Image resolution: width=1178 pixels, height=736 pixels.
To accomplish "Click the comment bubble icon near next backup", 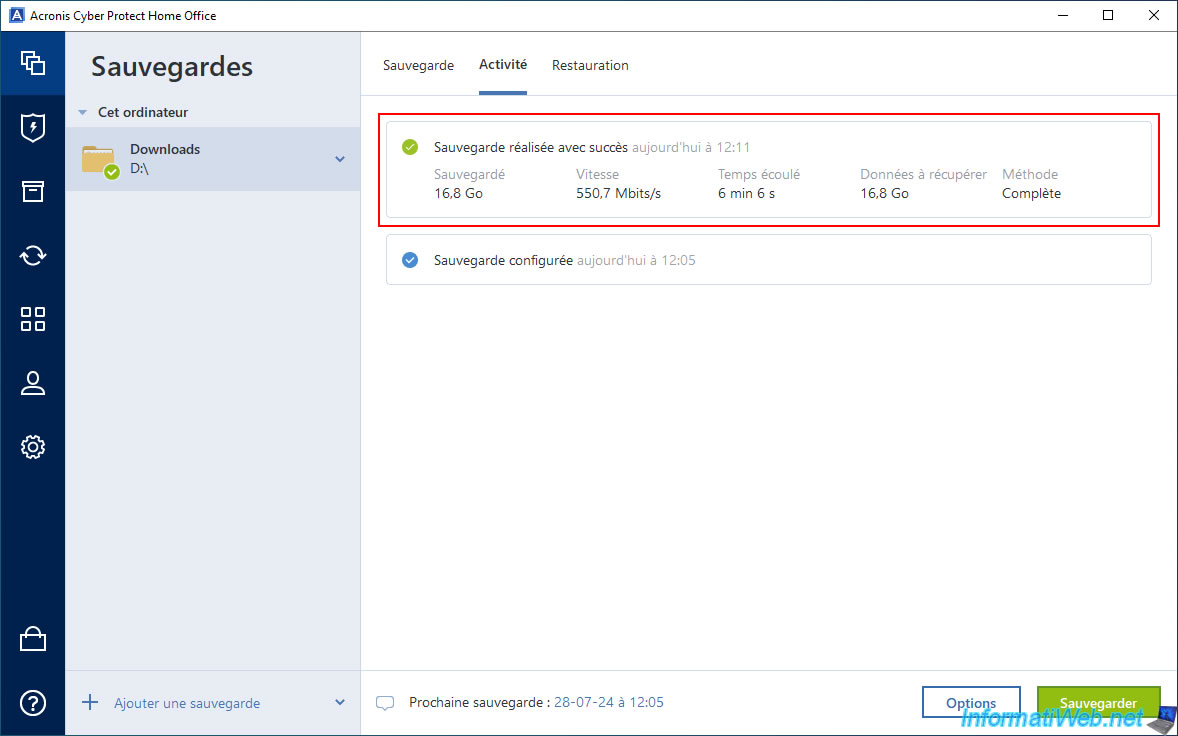I will click(385, 704).
